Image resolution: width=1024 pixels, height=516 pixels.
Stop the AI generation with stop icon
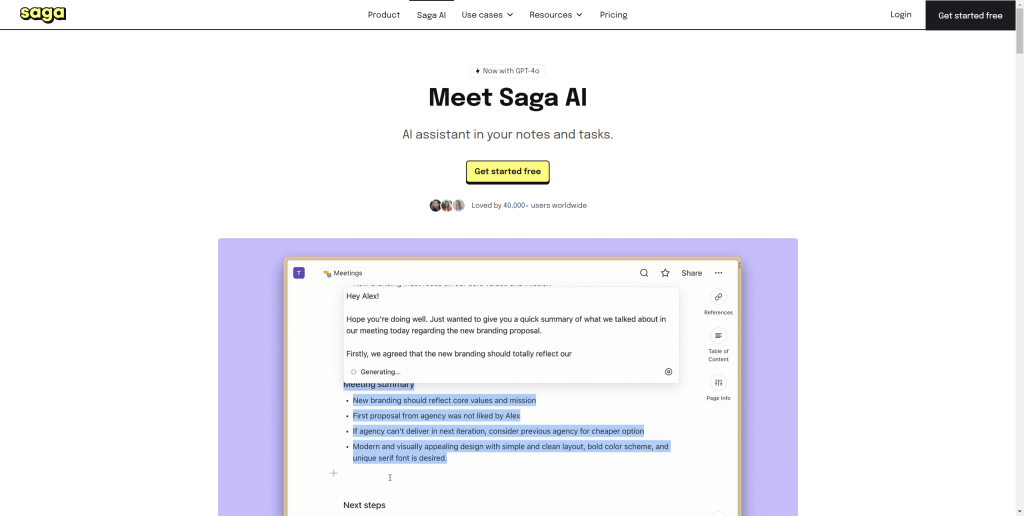(668, 372)
